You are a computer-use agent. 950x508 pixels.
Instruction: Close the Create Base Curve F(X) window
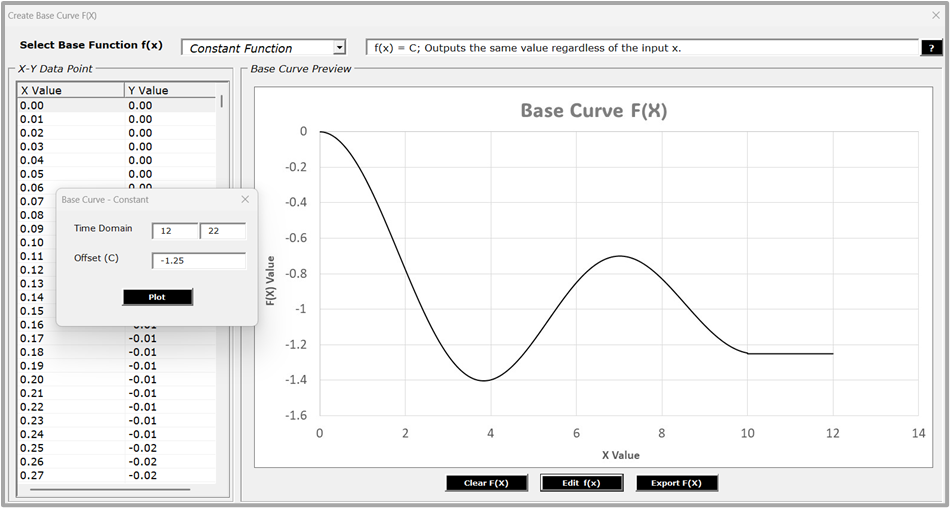click(x=935, y=15)
